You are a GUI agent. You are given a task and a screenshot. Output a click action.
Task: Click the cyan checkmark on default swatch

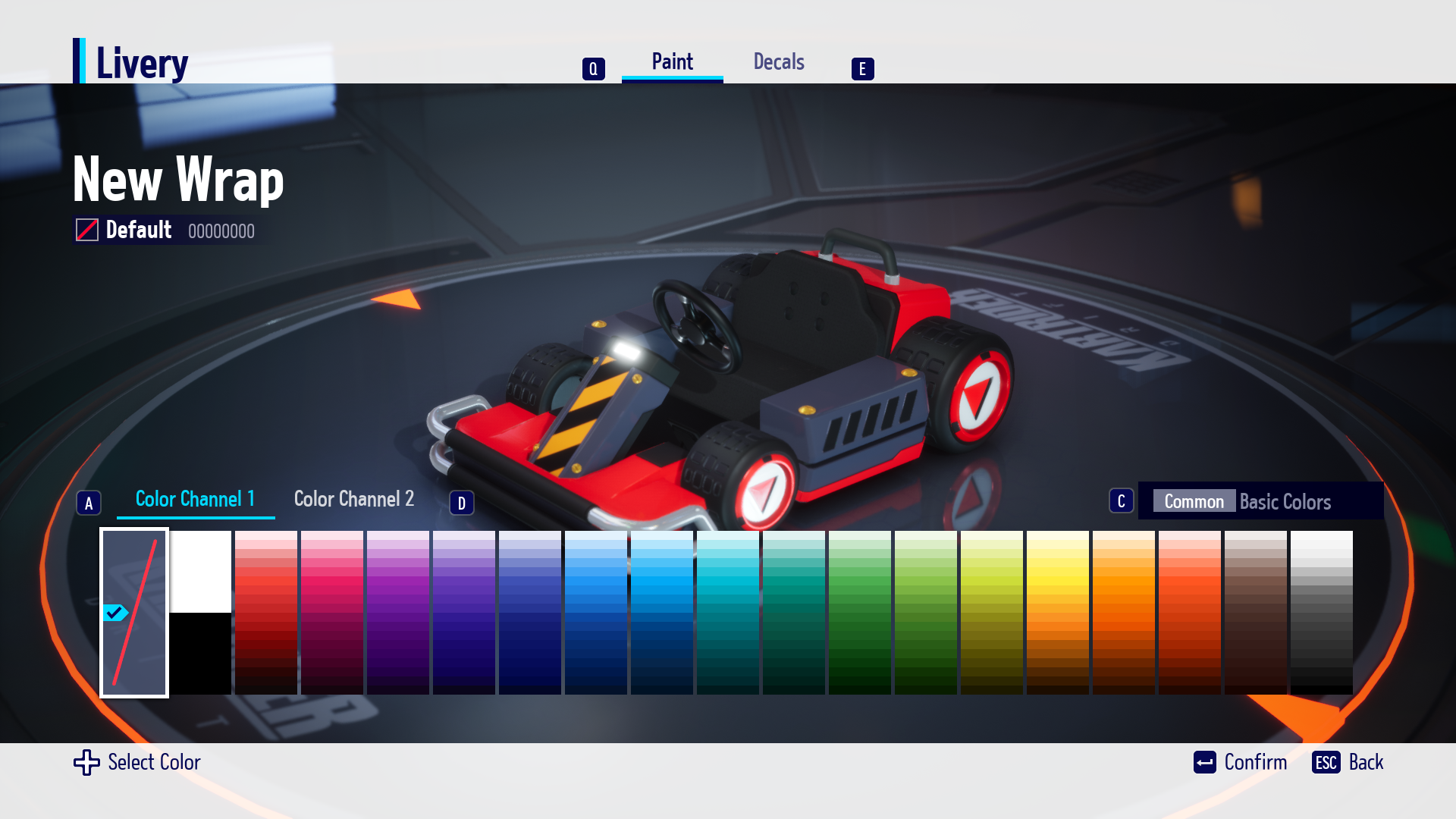pyautogui.click(x=115, y=613)
